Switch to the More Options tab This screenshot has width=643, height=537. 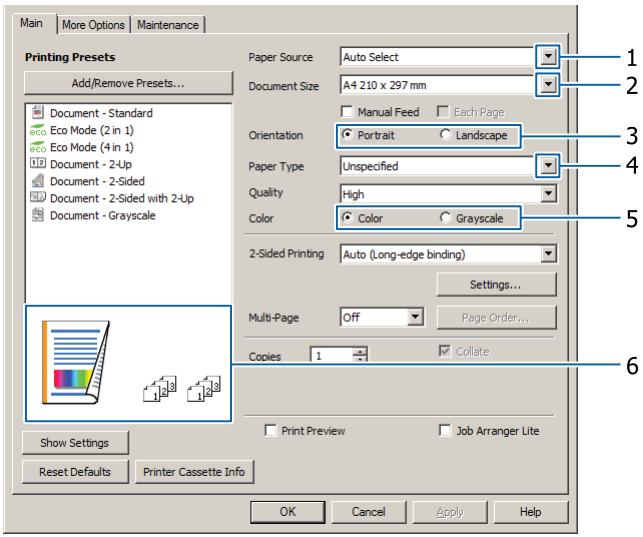coord(93,25)
